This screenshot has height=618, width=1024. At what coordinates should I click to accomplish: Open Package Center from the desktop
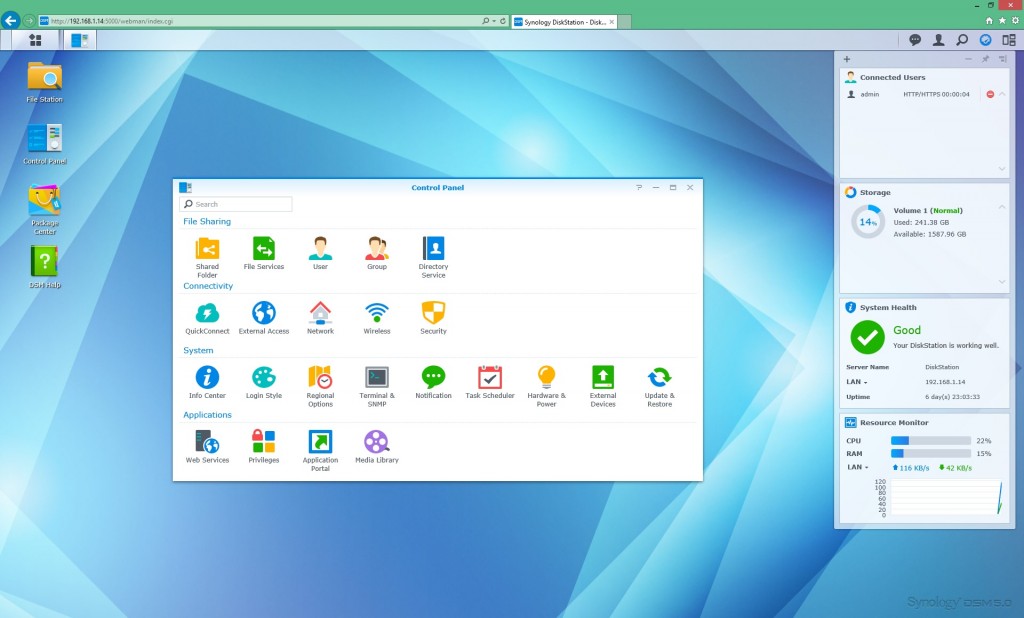point(44,201)
